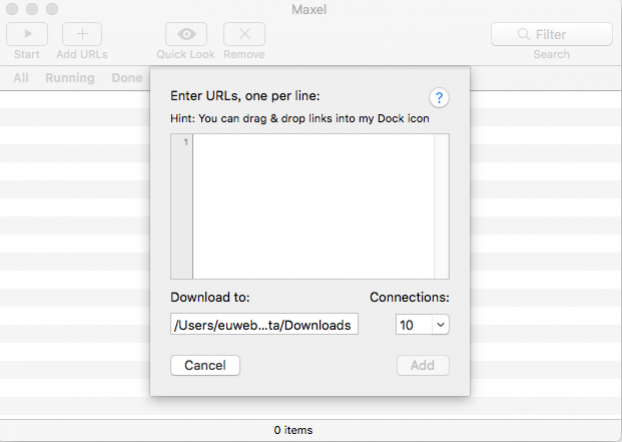The image size is (622, 442).
Task: Expand the Connections dropdown arrow
Action: coord(441,325)
